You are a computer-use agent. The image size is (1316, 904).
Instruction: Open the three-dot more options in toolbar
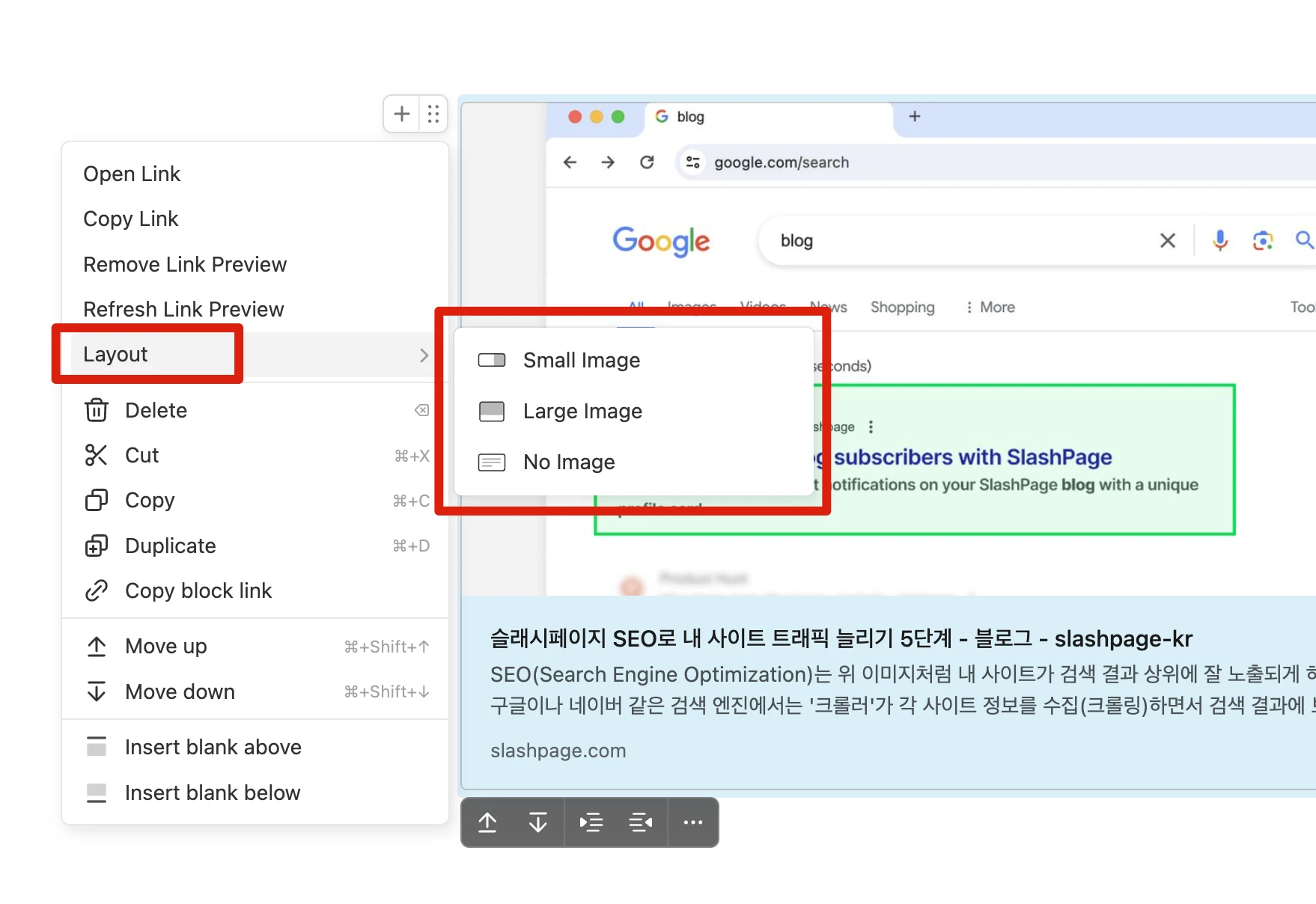coord(693,822)
